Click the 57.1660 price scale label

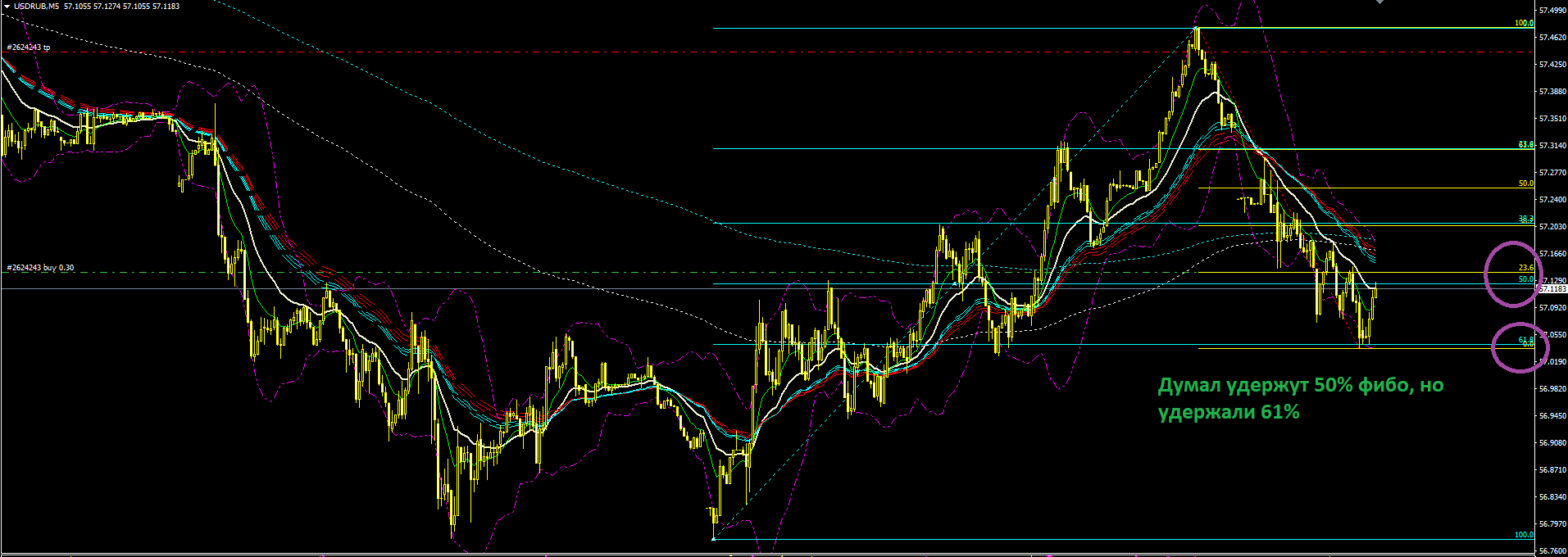[x=1552, y=254]
